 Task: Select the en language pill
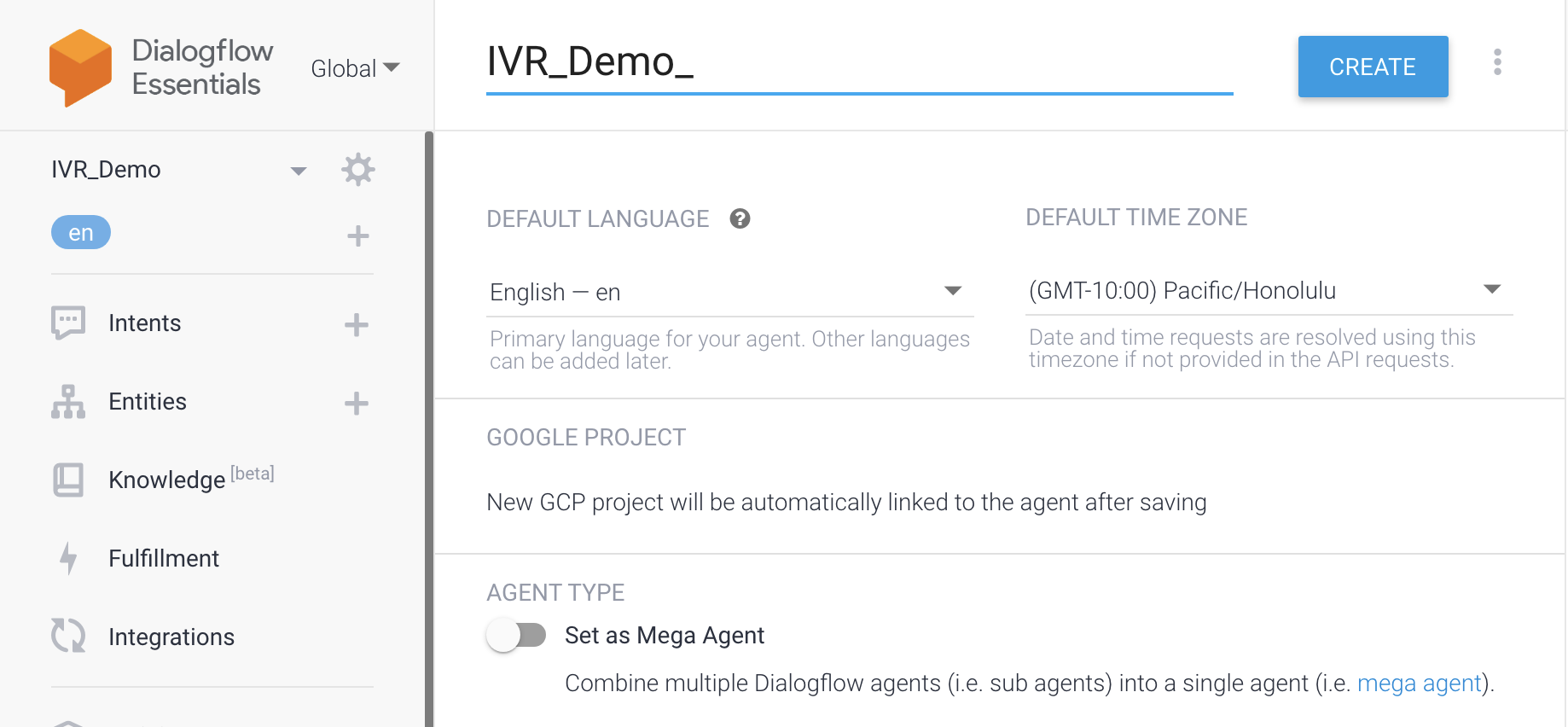tap(81, 233)
